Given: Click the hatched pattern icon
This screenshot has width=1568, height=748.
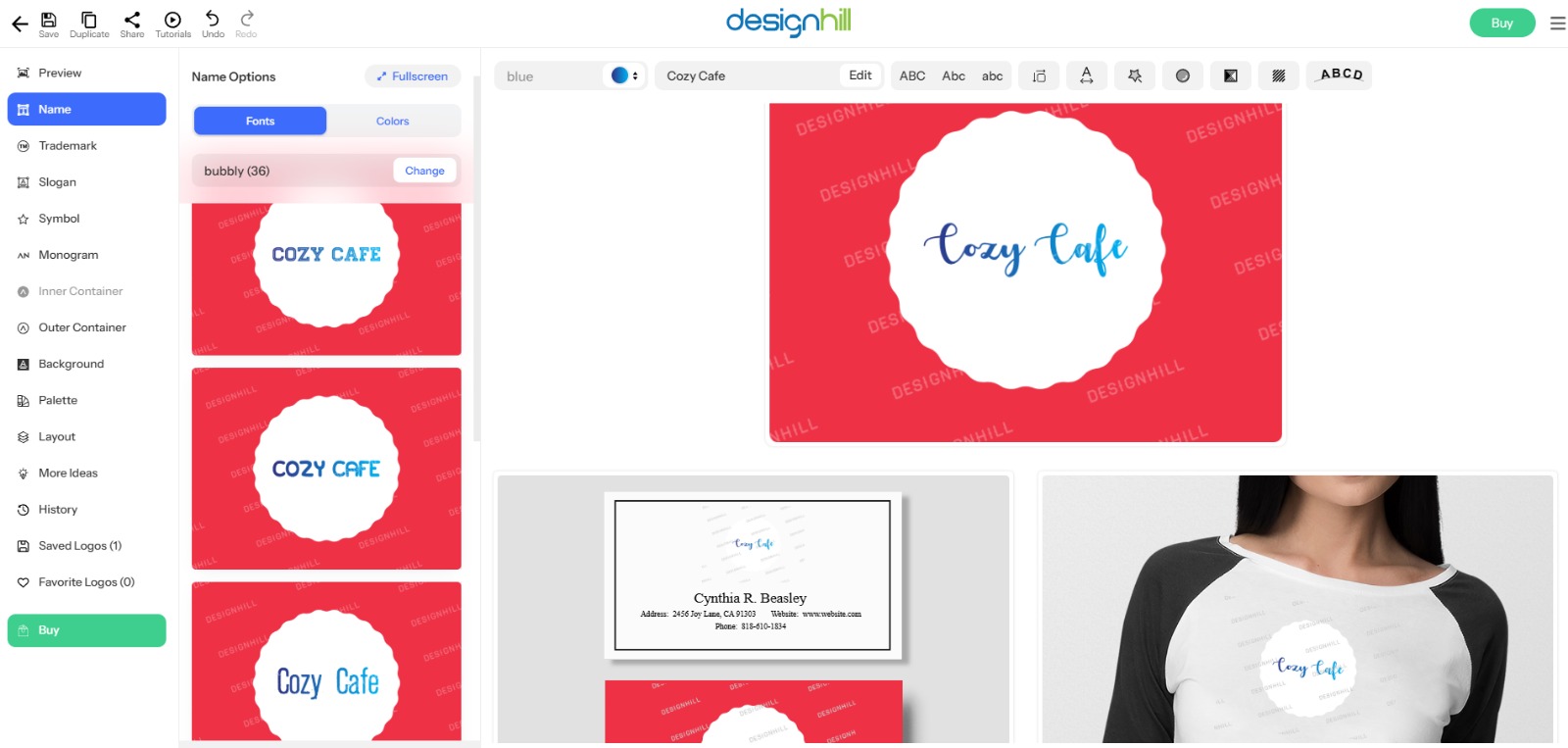Looking at the screenshot, I should point(1279,75).
